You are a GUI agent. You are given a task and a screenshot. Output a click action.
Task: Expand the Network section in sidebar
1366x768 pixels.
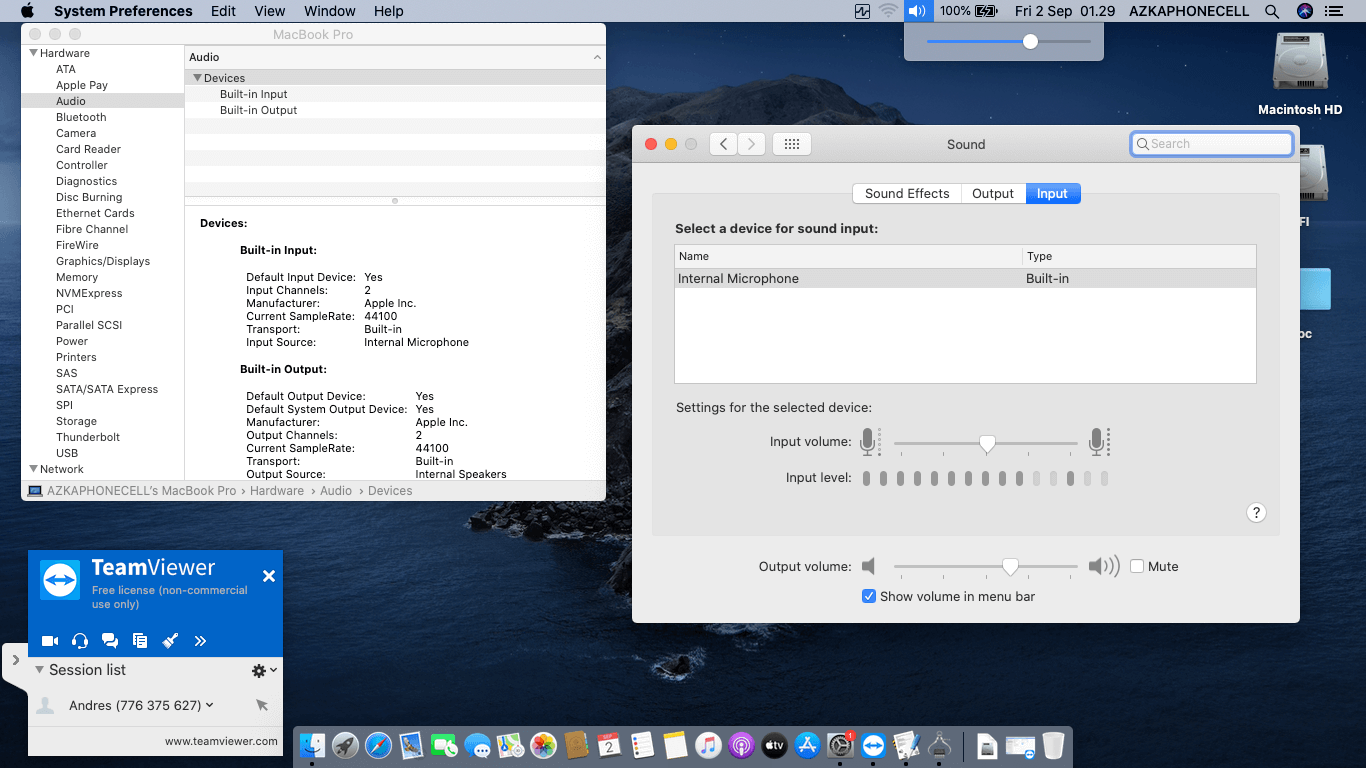(x=33, y=469)
